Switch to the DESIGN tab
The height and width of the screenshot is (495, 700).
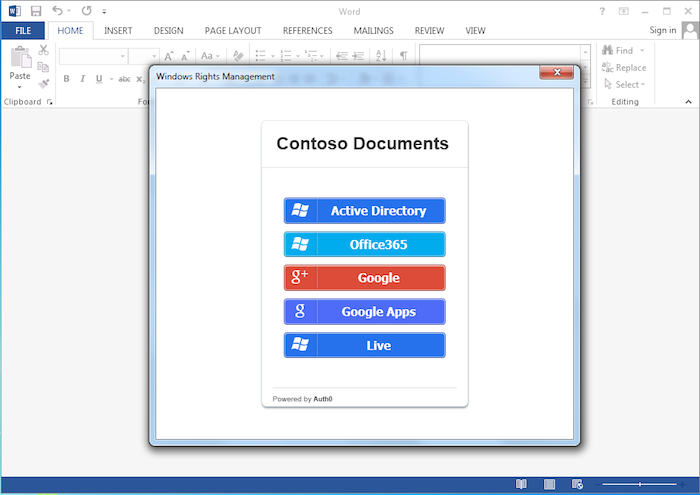point(168,31)
